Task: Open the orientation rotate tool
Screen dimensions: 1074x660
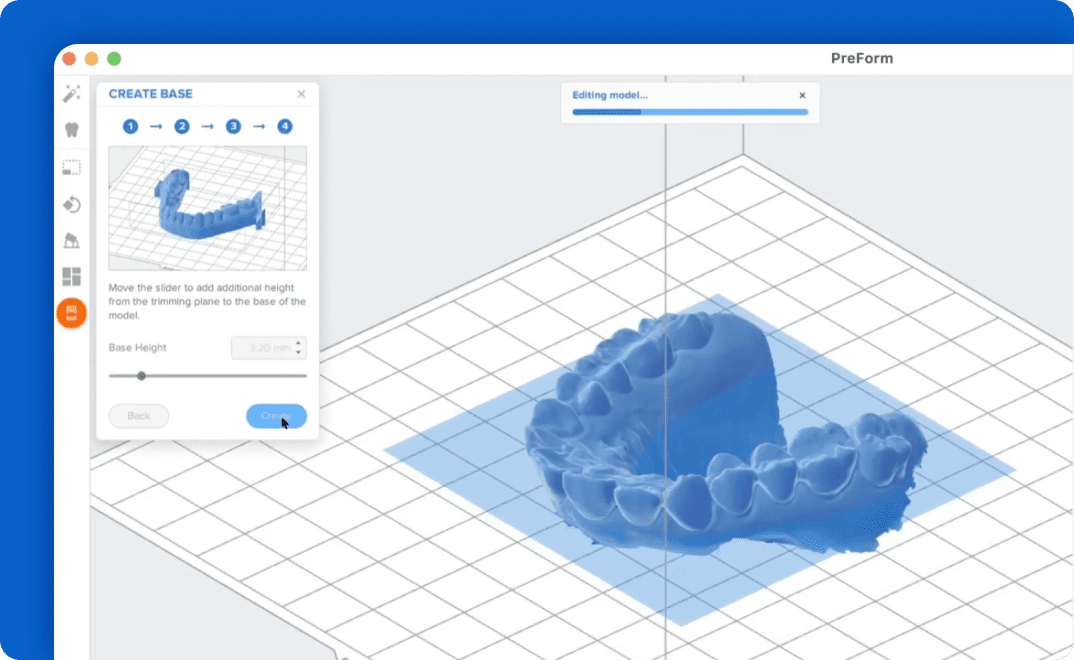Action: (71, 205)
